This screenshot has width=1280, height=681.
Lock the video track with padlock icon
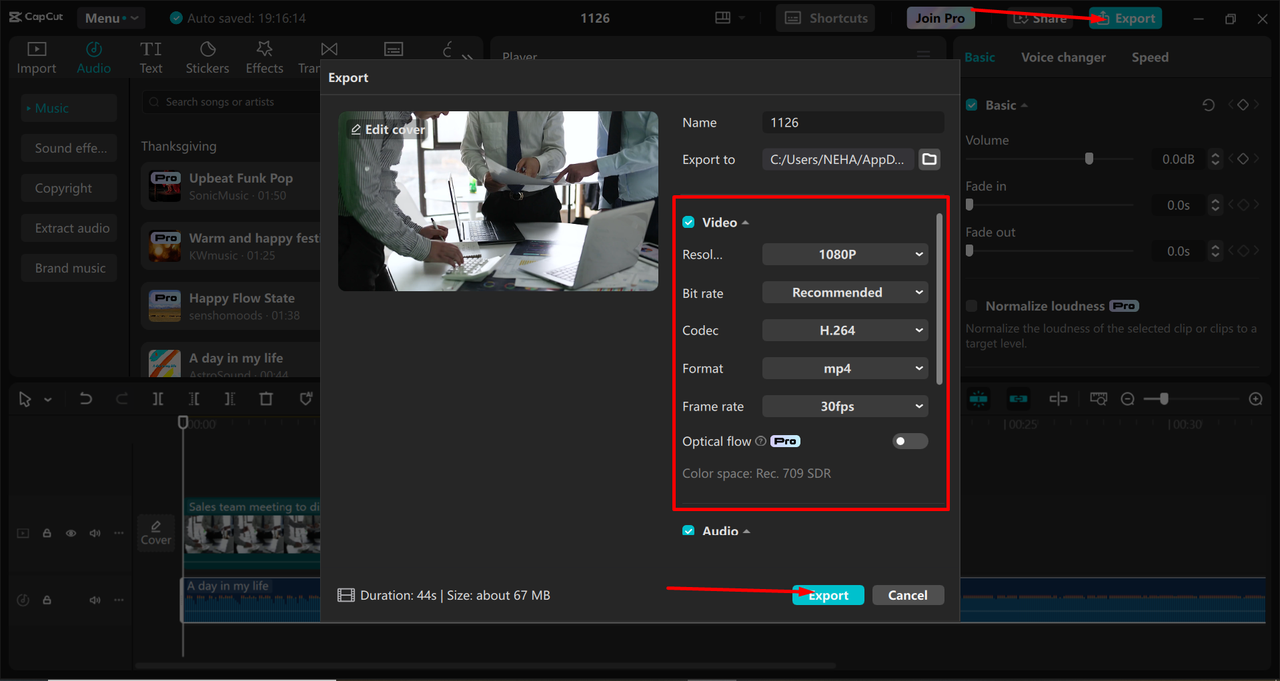(47, 534)
